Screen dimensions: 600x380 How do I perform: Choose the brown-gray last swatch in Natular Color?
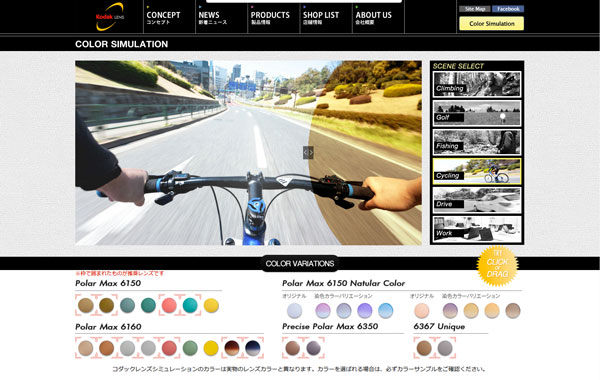pos(513,310)
